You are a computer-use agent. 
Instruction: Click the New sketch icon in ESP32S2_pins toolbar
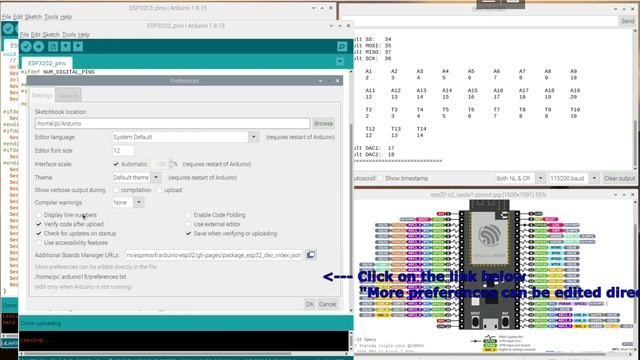[53, 47]
